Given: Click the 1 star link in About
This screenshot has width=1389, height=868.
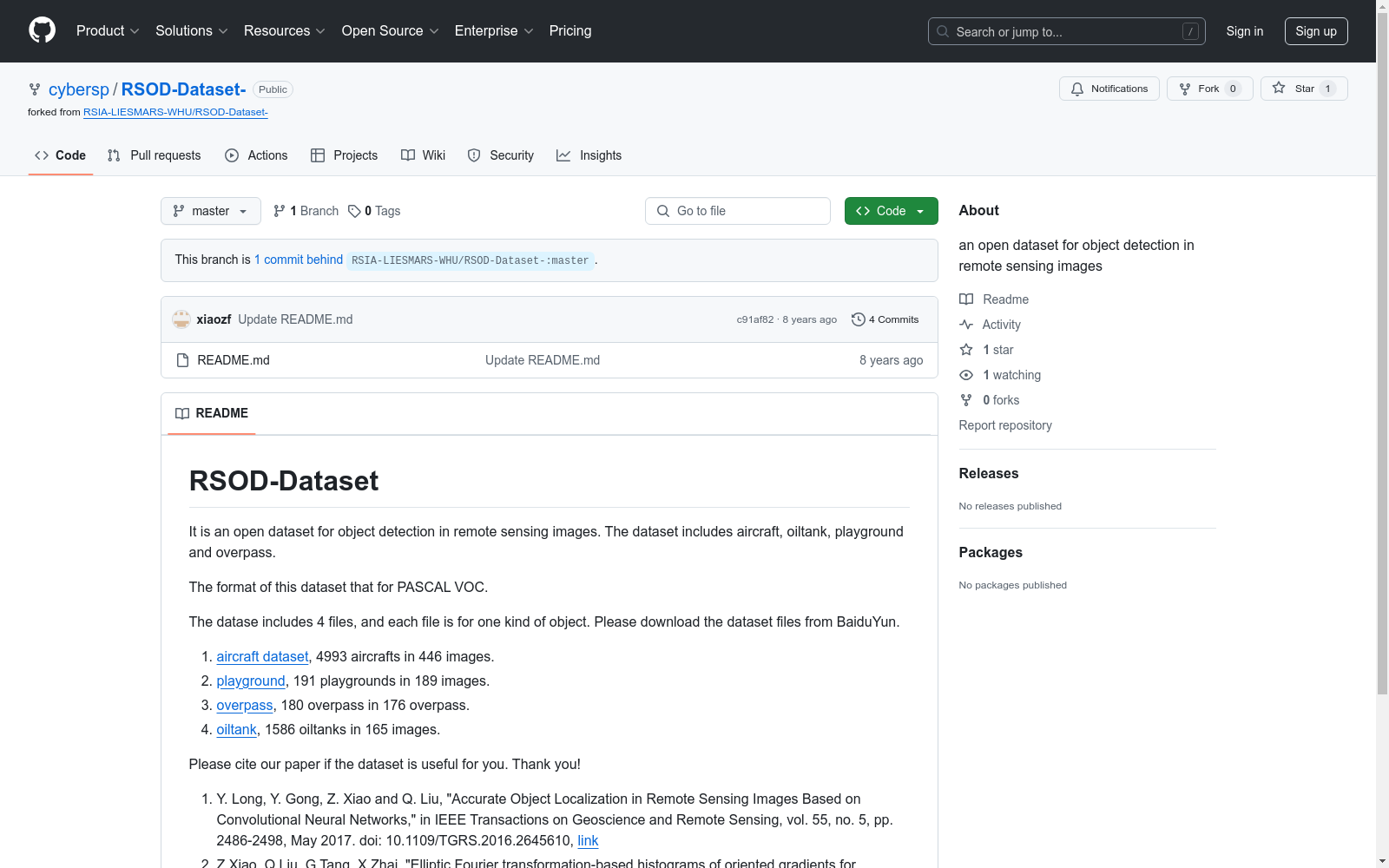Looking at the screenshot, I should pos(987,350).
